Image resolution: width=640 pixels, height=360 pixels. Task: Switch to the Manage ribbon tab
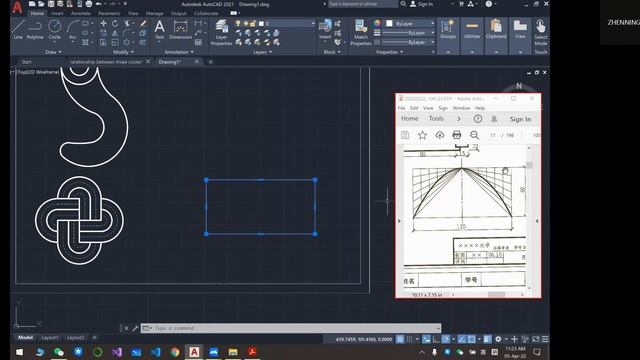[x=154, y=13]
